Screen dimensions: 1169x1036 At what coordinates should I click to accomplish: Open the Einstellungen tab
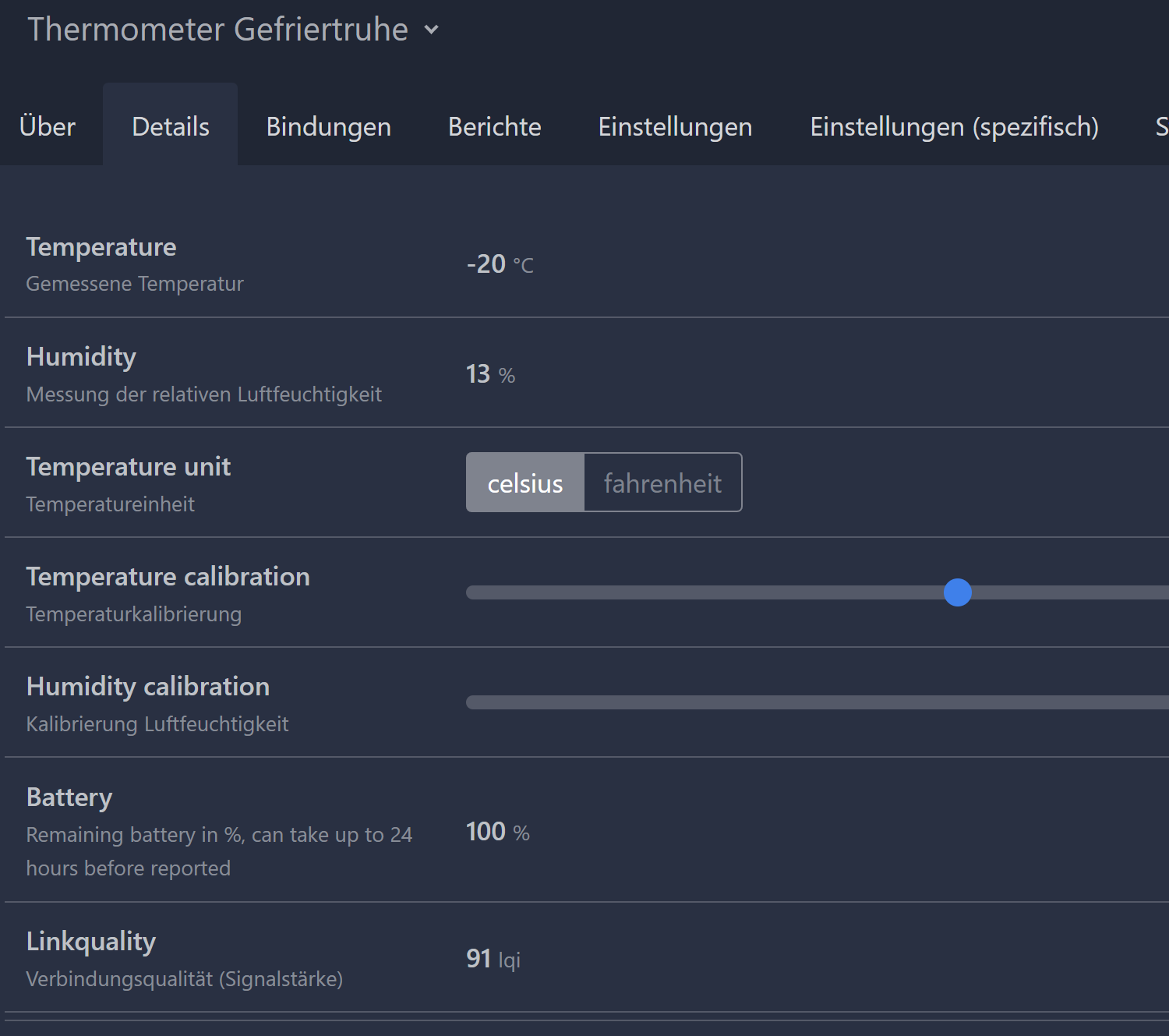[675, 126]
